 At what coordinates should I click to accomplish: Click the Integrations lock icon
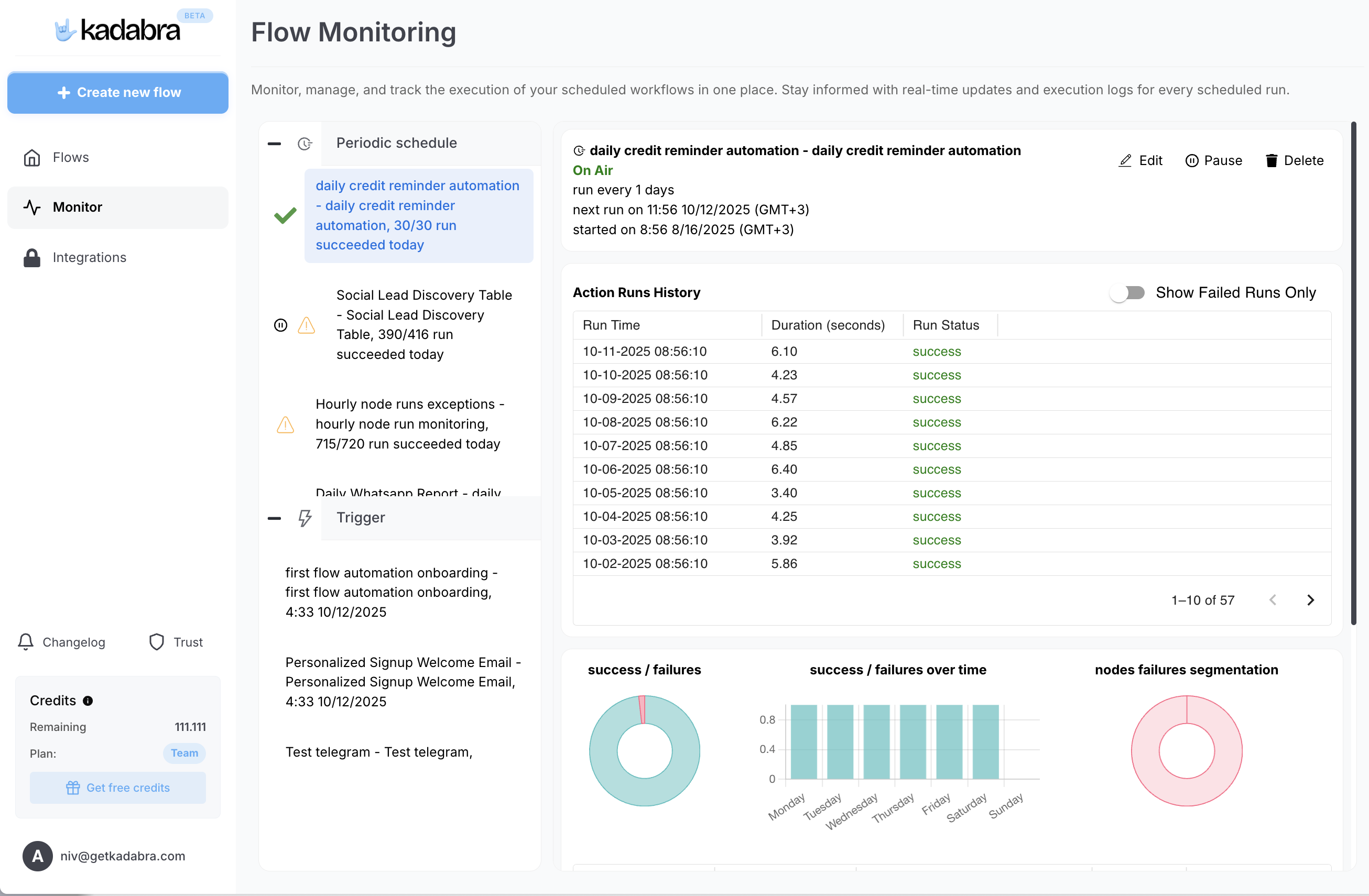tap(31, 258)
